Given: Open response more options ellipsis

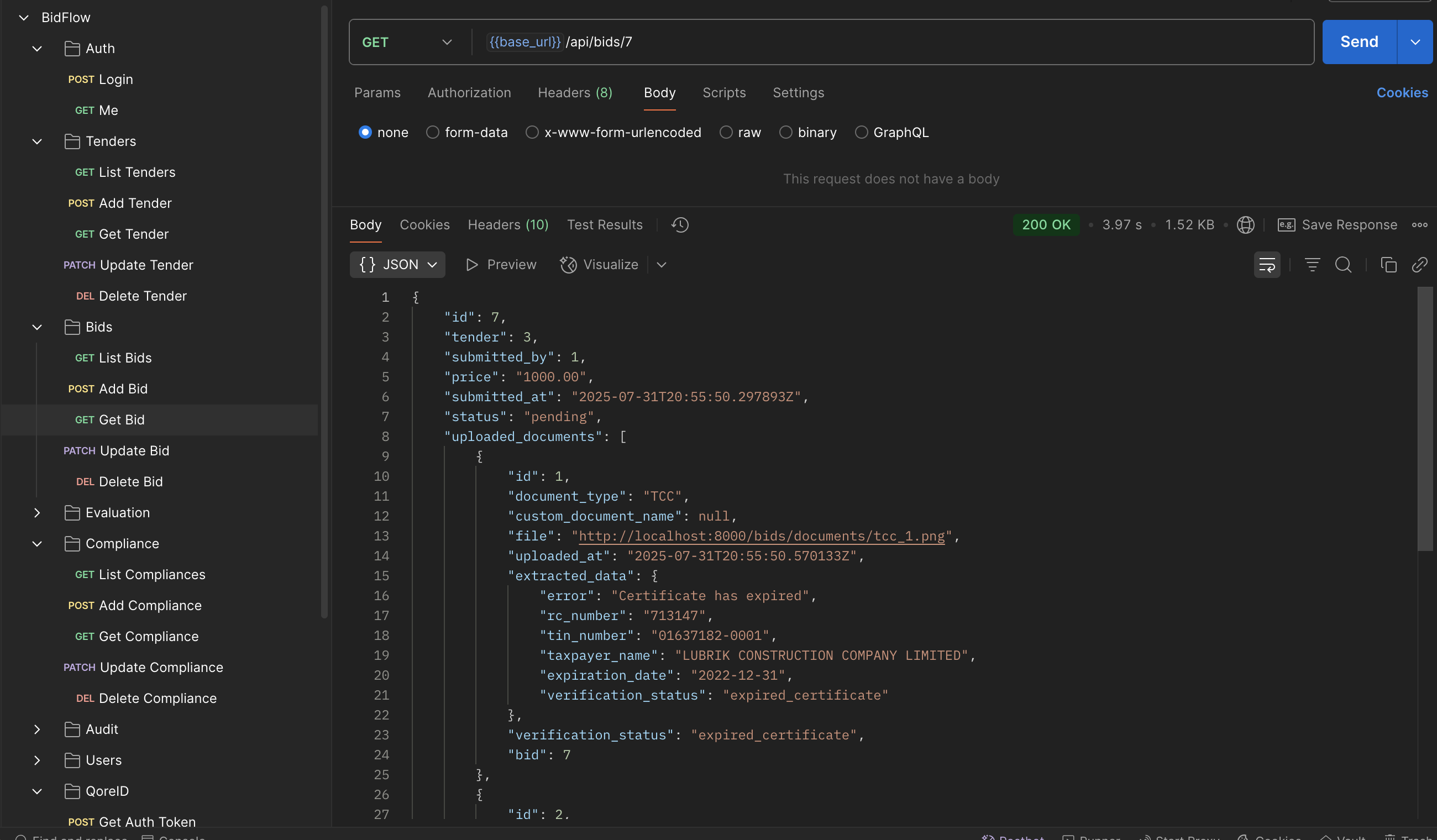Looking at the screenshot, I should tap(1419, 225).
